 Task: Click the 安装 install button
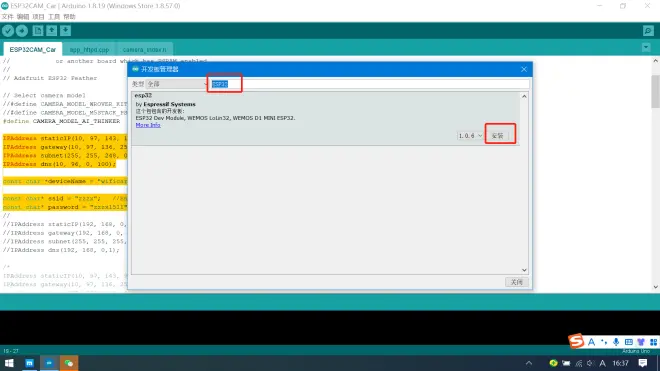pos(498,136)
